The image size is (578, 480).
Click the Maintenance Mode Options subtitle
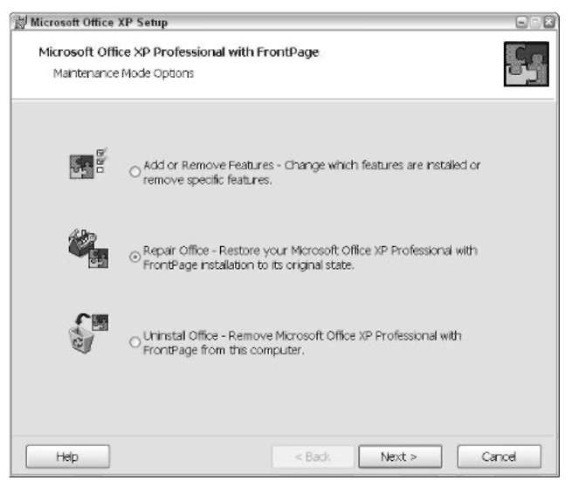tap(123, 73)
